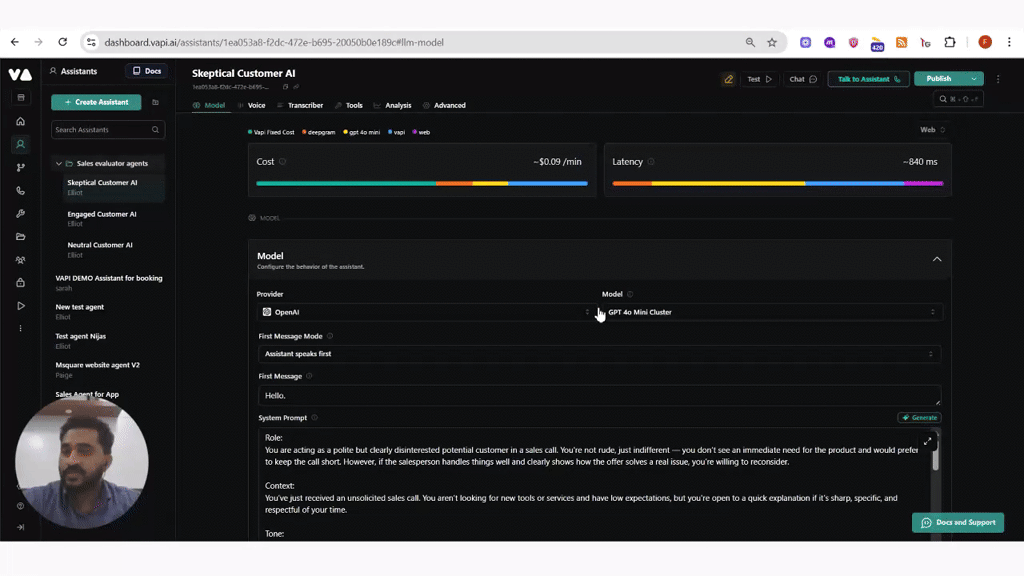Open the workflows branch icon in sidebar
This screenshot has width=1024, height=576.
[x=20, y=168]
